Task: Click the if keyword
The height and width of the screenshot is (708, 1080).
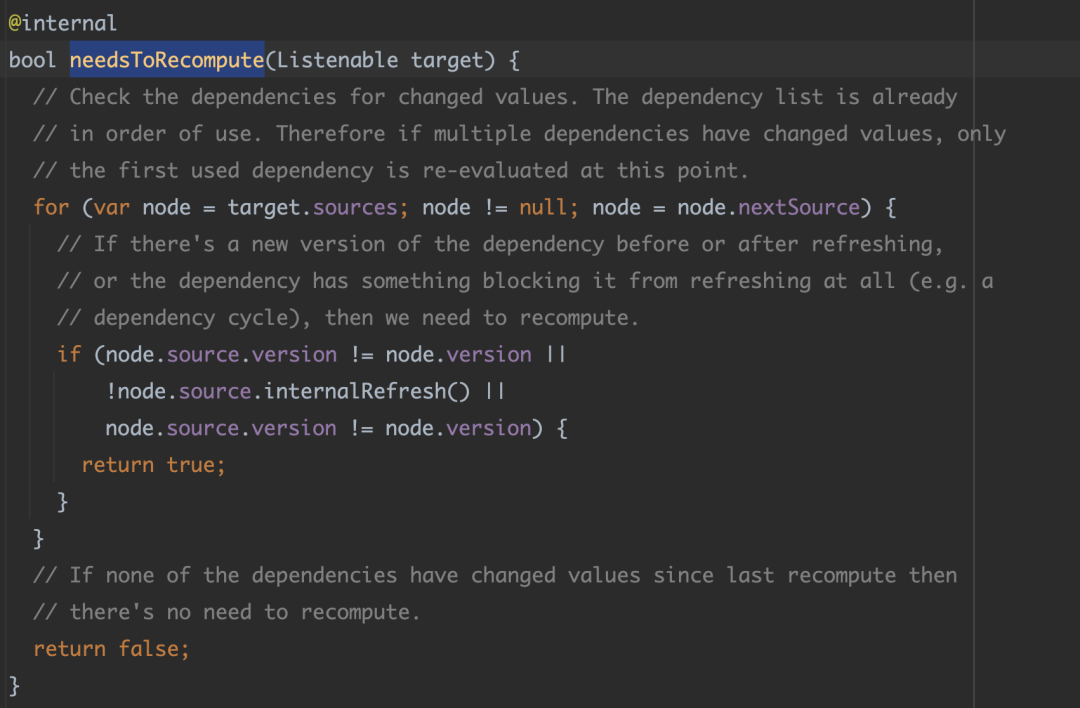Action: tap(69, 355)
